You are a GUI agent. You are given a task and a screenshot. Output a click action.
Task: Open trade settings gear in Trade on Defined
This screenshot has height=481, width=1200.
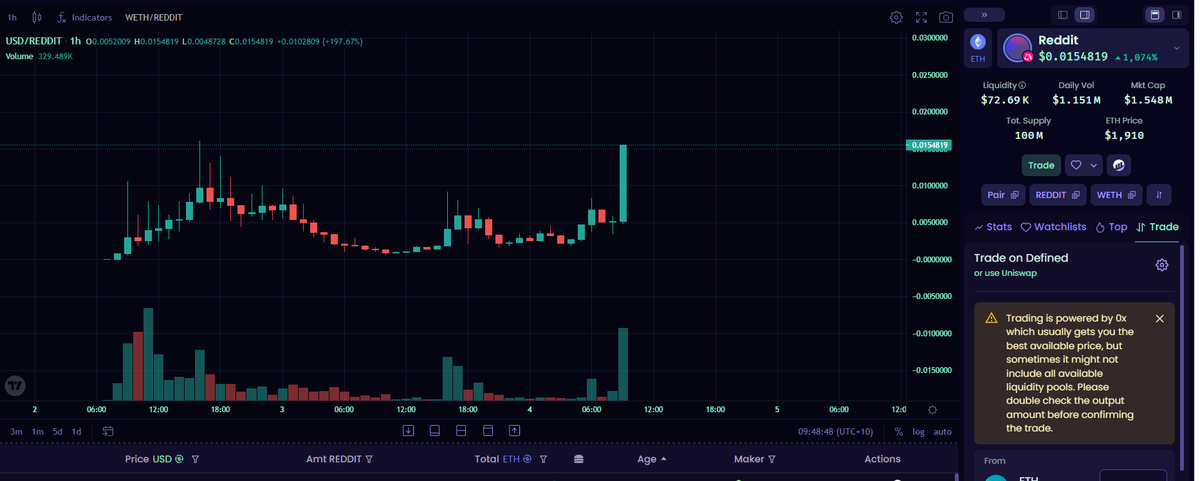click(1162, 265)
